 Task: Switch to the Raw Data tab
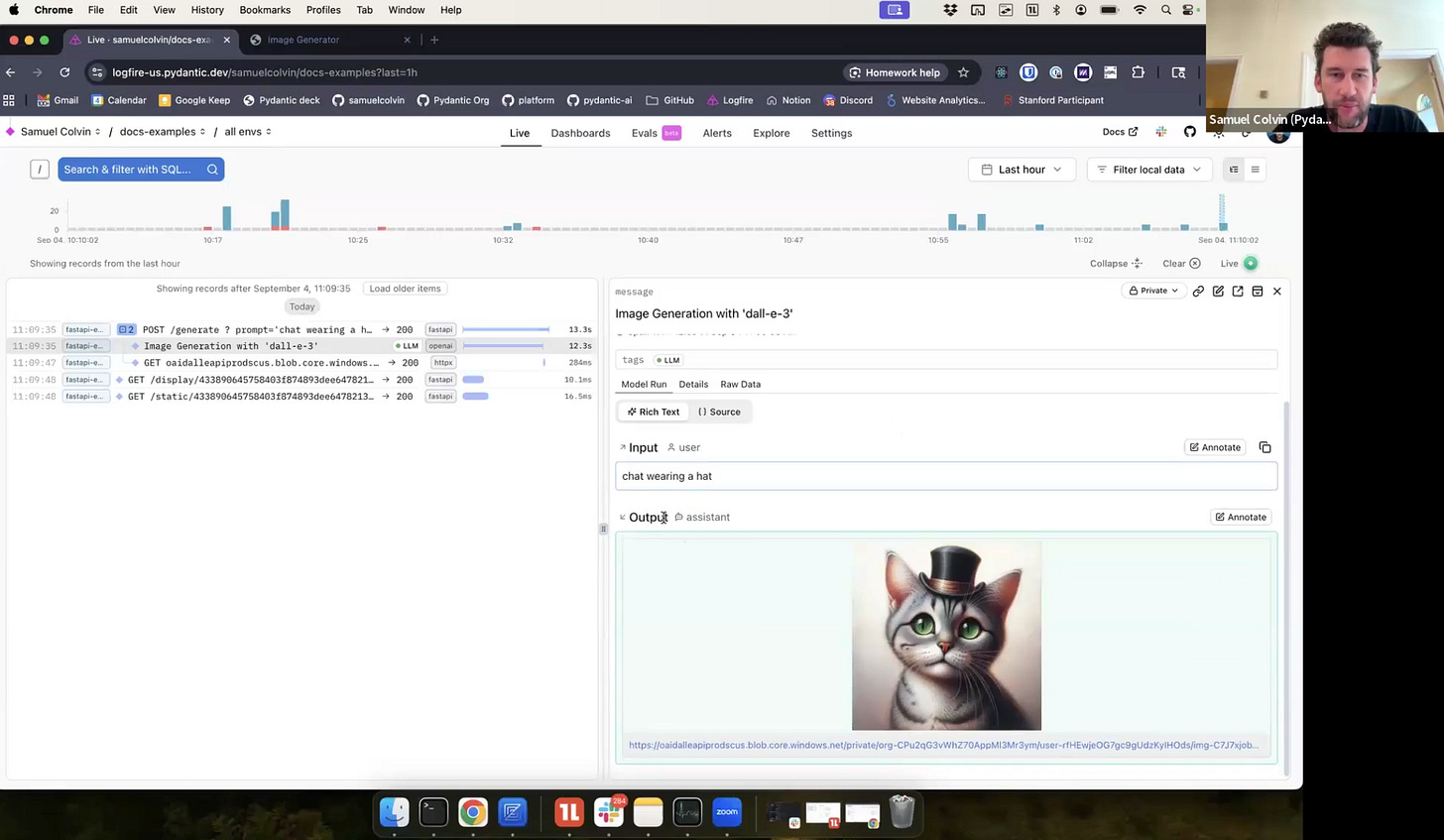[x=740, y=384]
